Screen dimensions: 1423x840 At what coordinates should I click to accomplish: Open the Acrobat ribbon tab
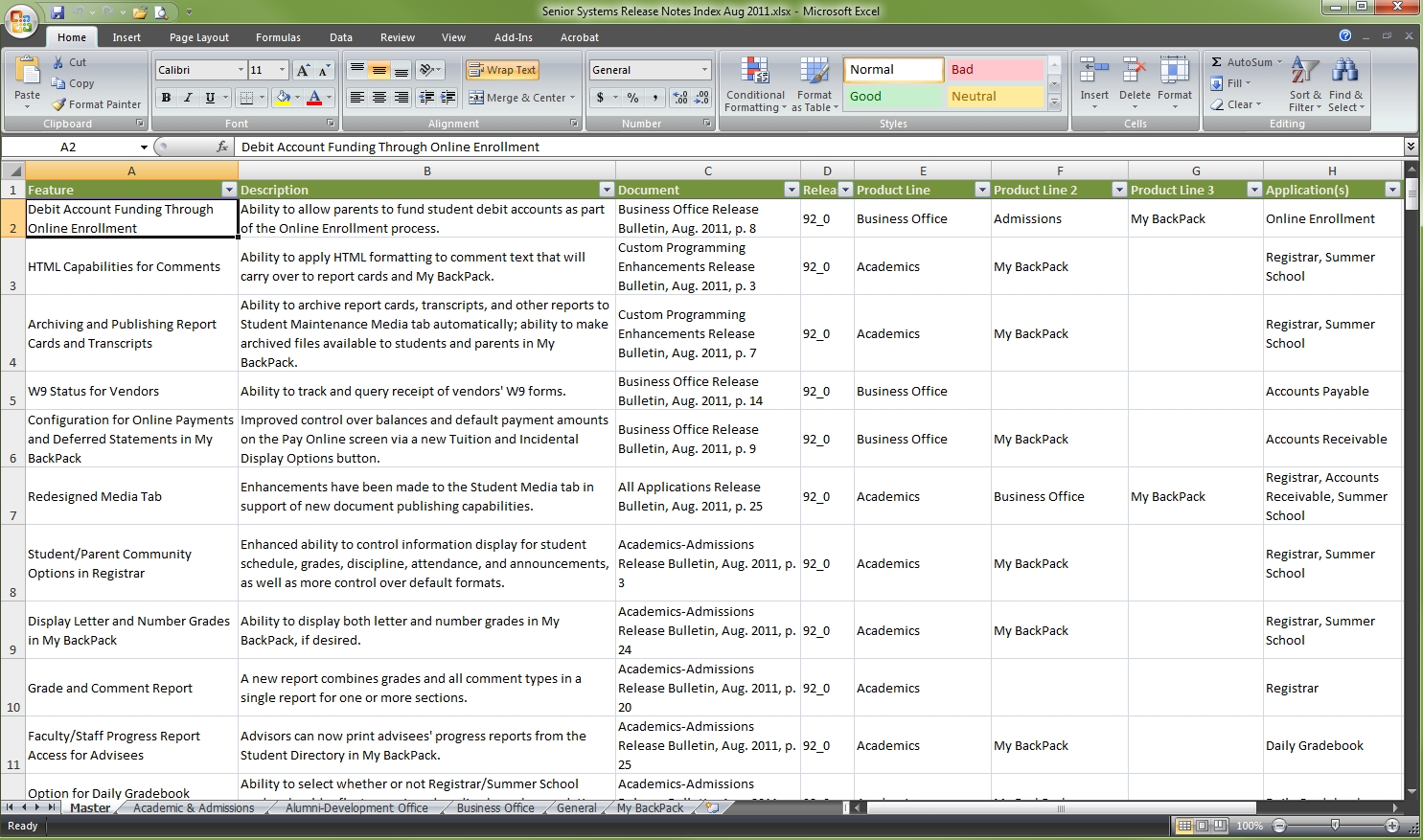click(x=580, y=37)
